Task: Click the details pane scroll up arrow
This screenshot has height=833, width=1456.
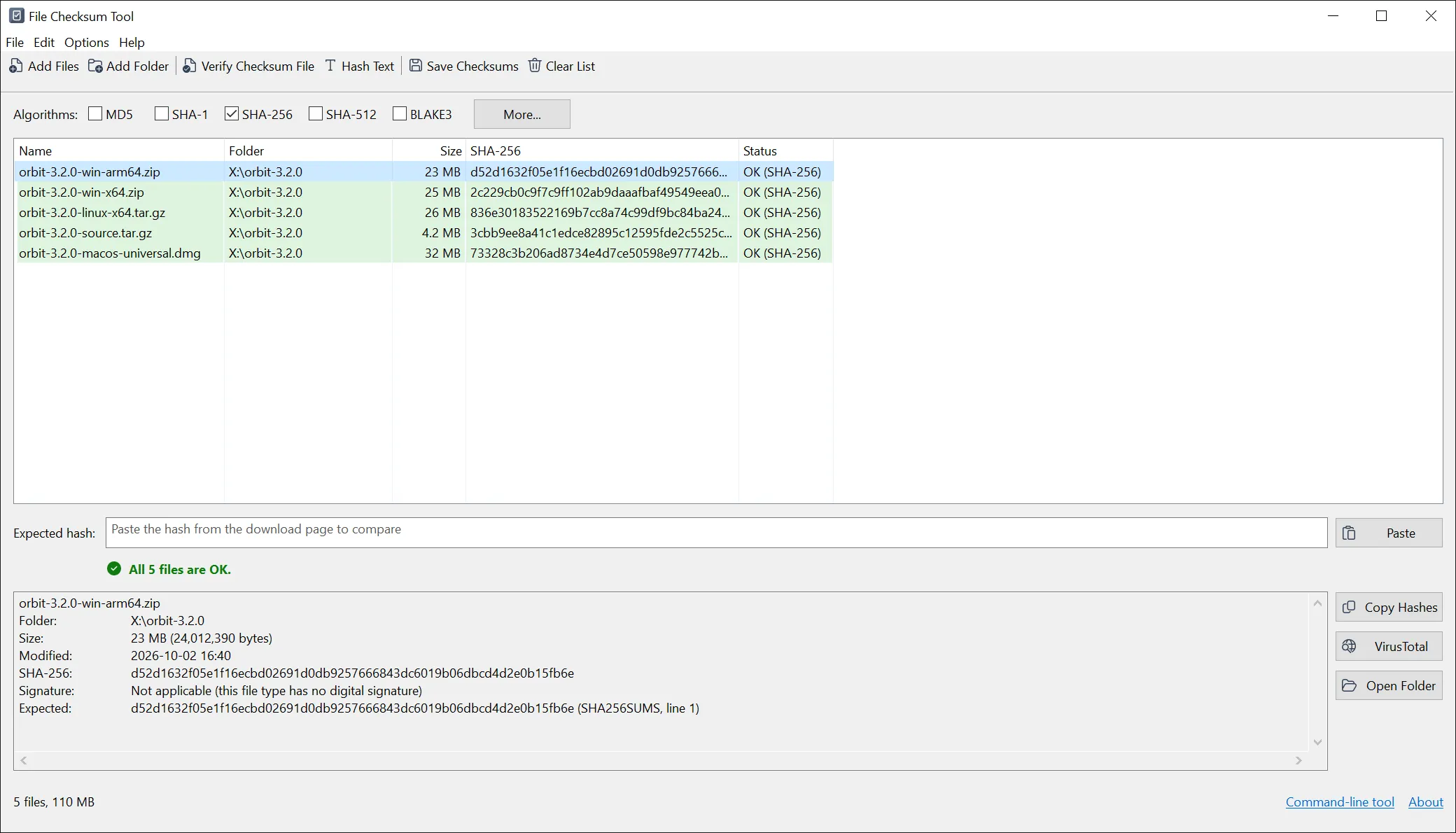Action: 1317,603
